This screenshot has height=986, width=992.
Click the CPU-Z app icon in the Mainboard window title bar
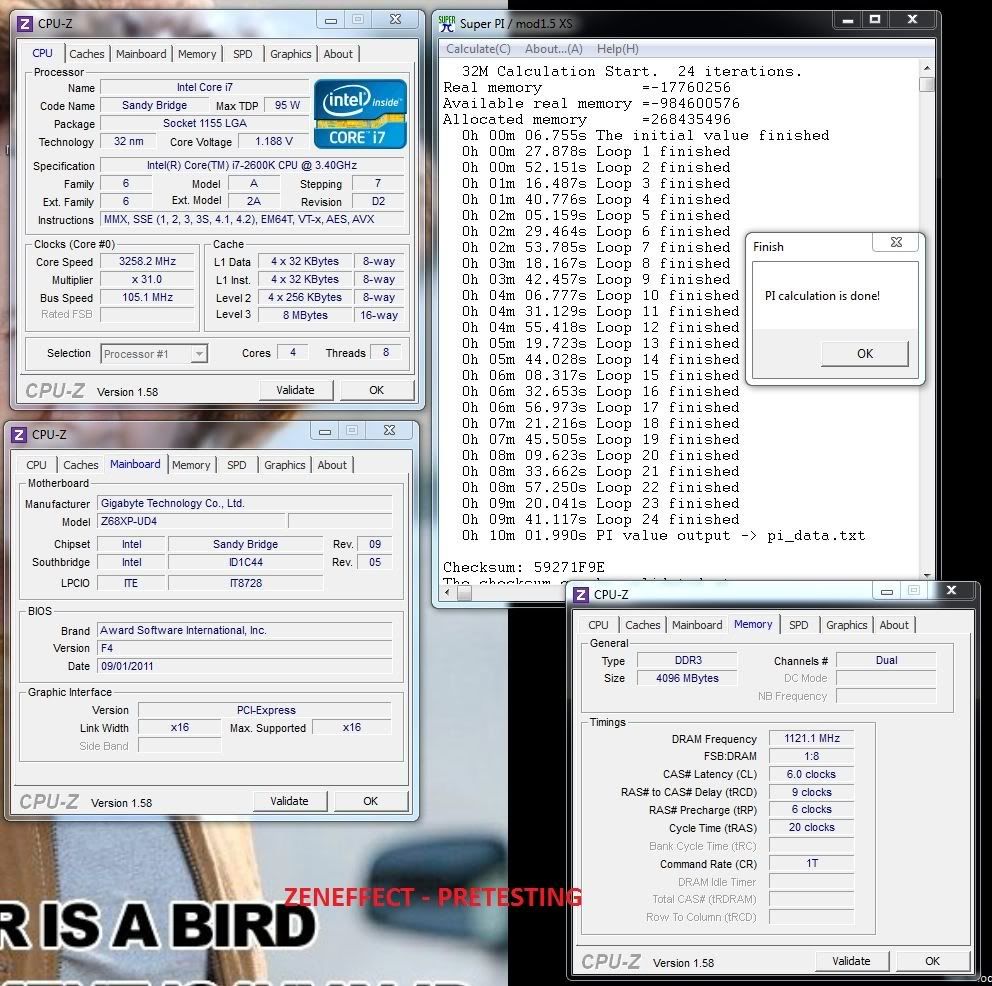19,435
